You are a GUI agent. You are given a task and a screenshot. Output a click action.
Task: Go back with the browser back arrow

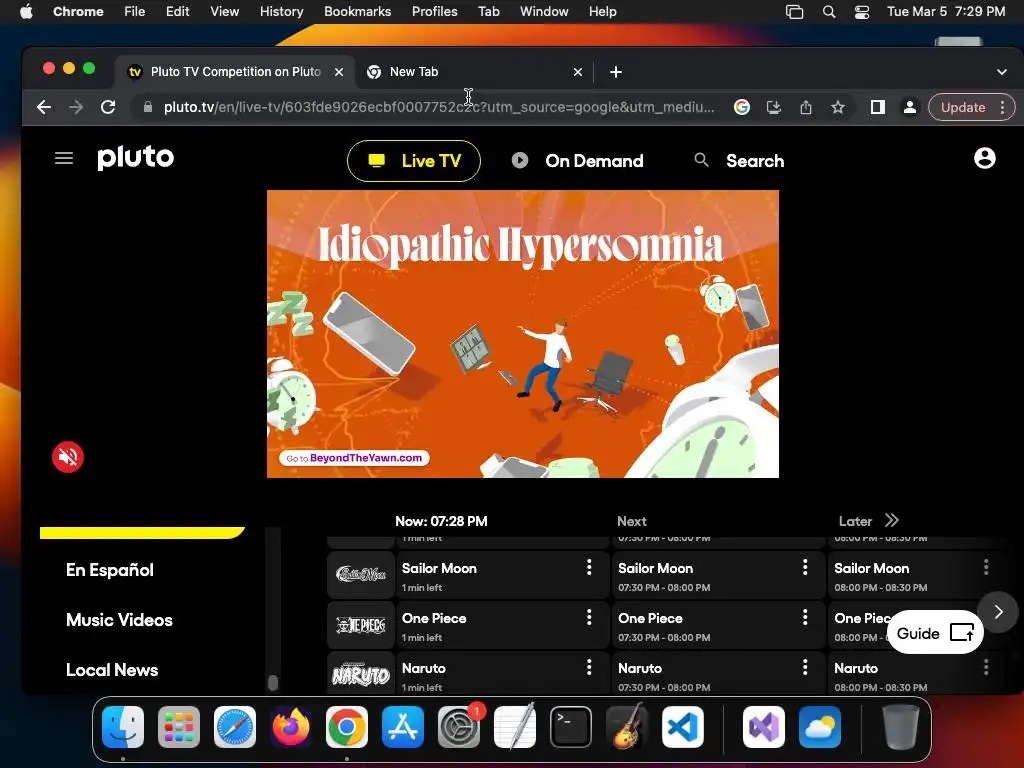click(44, 107)
